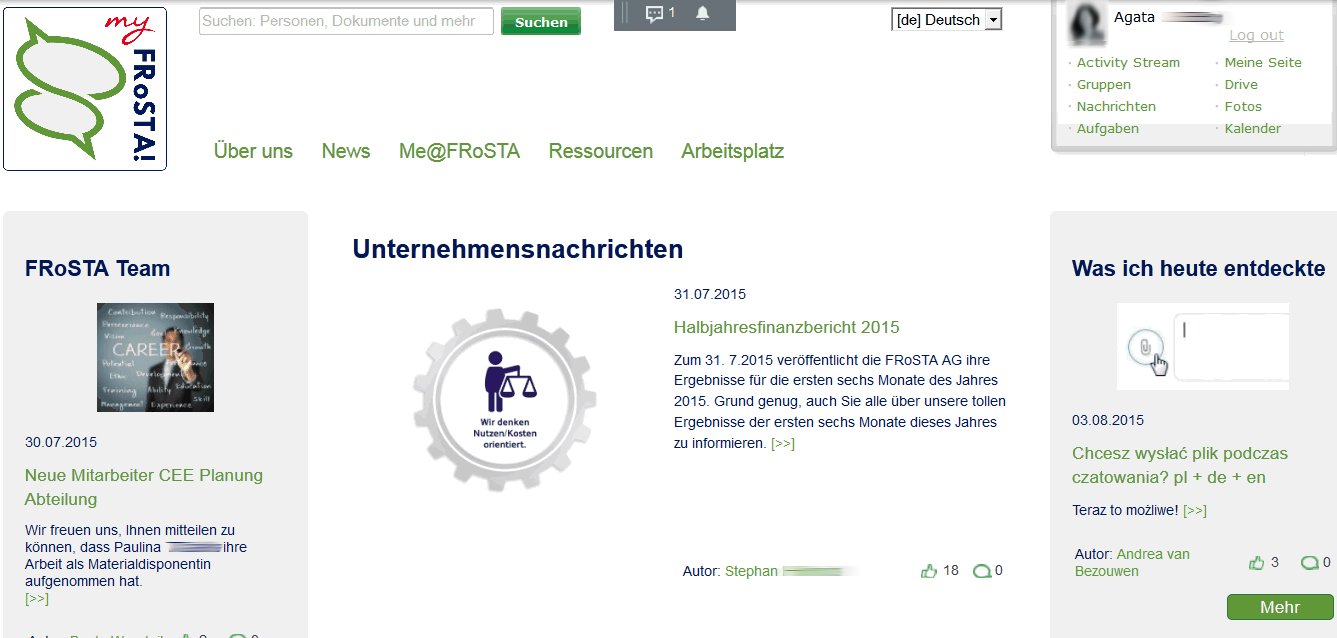1337x638 pixels.
Task: Like the Chcesz wysłać plik post
Action: (1257, 563)
